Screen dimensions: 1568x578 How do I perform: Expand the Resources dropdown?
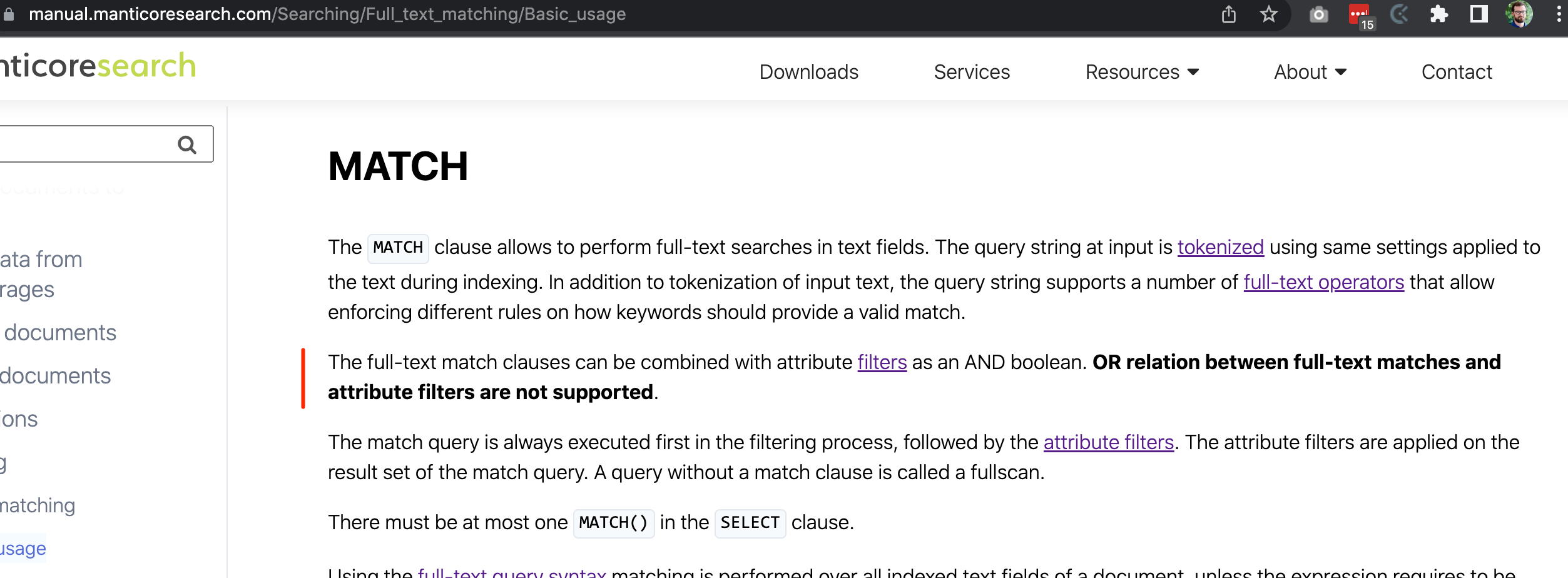pyautogui.click(x=1143, y=72)
